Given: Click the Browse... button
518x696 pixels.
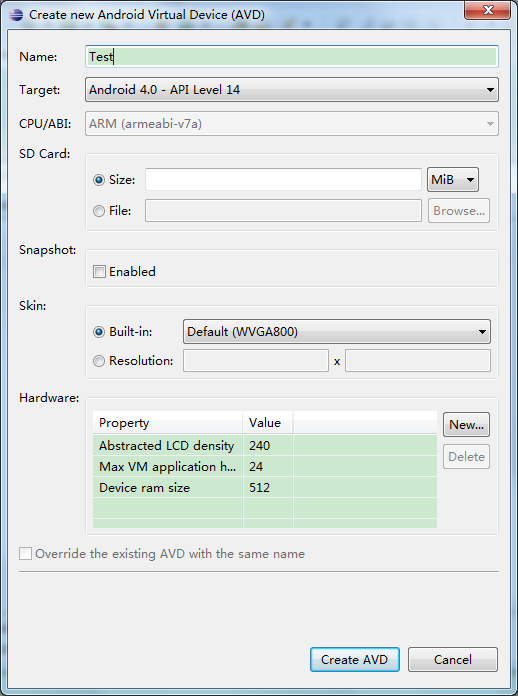Looking at the screenshot, I should point(459,211).
